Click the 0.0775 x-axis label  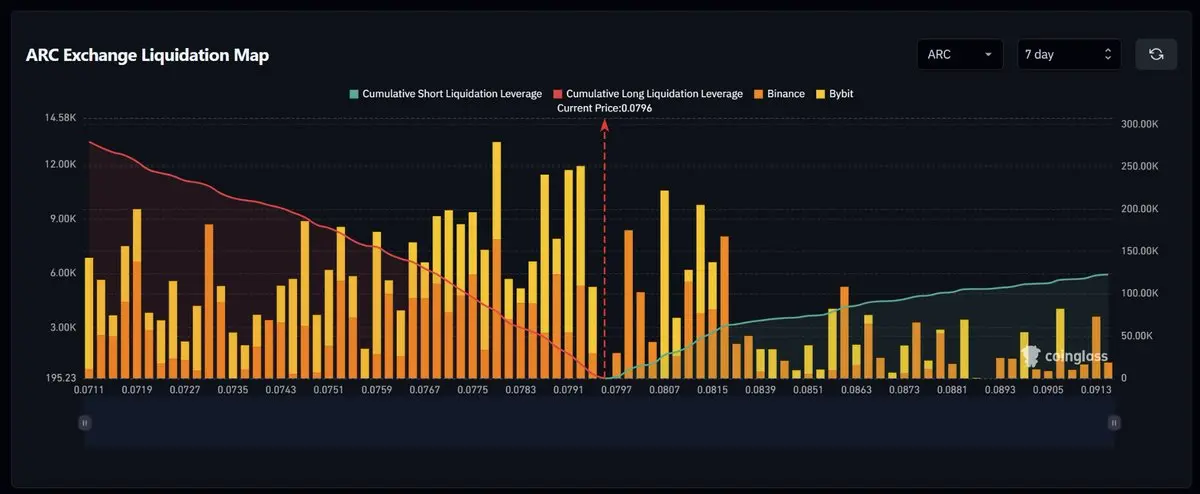(x=473, y=392)
